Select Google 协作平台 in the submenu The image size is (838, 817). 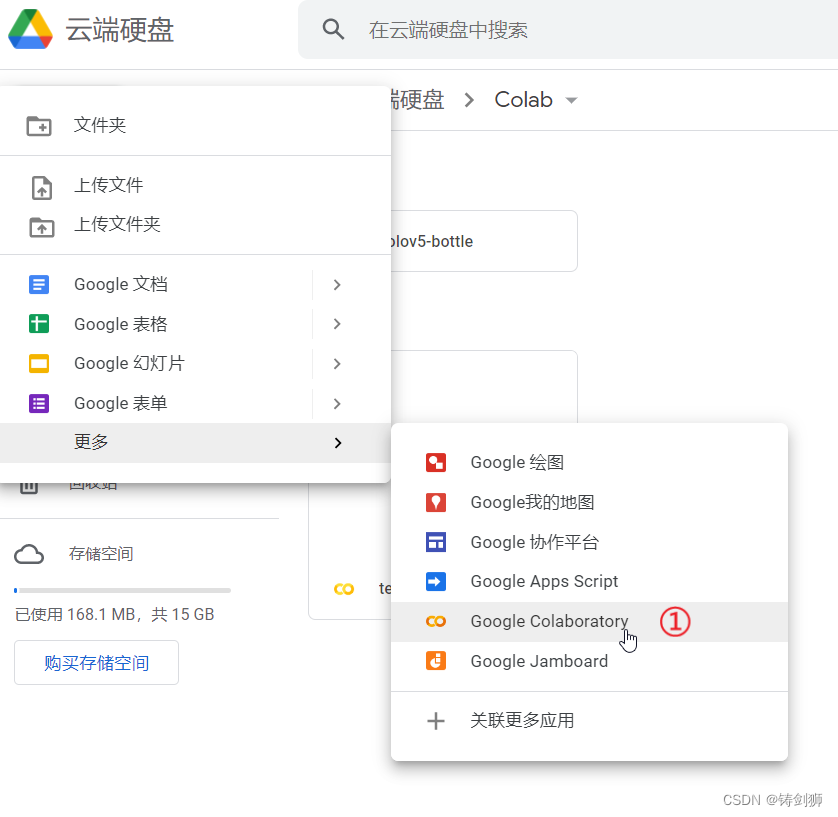[x=589, y=542]
